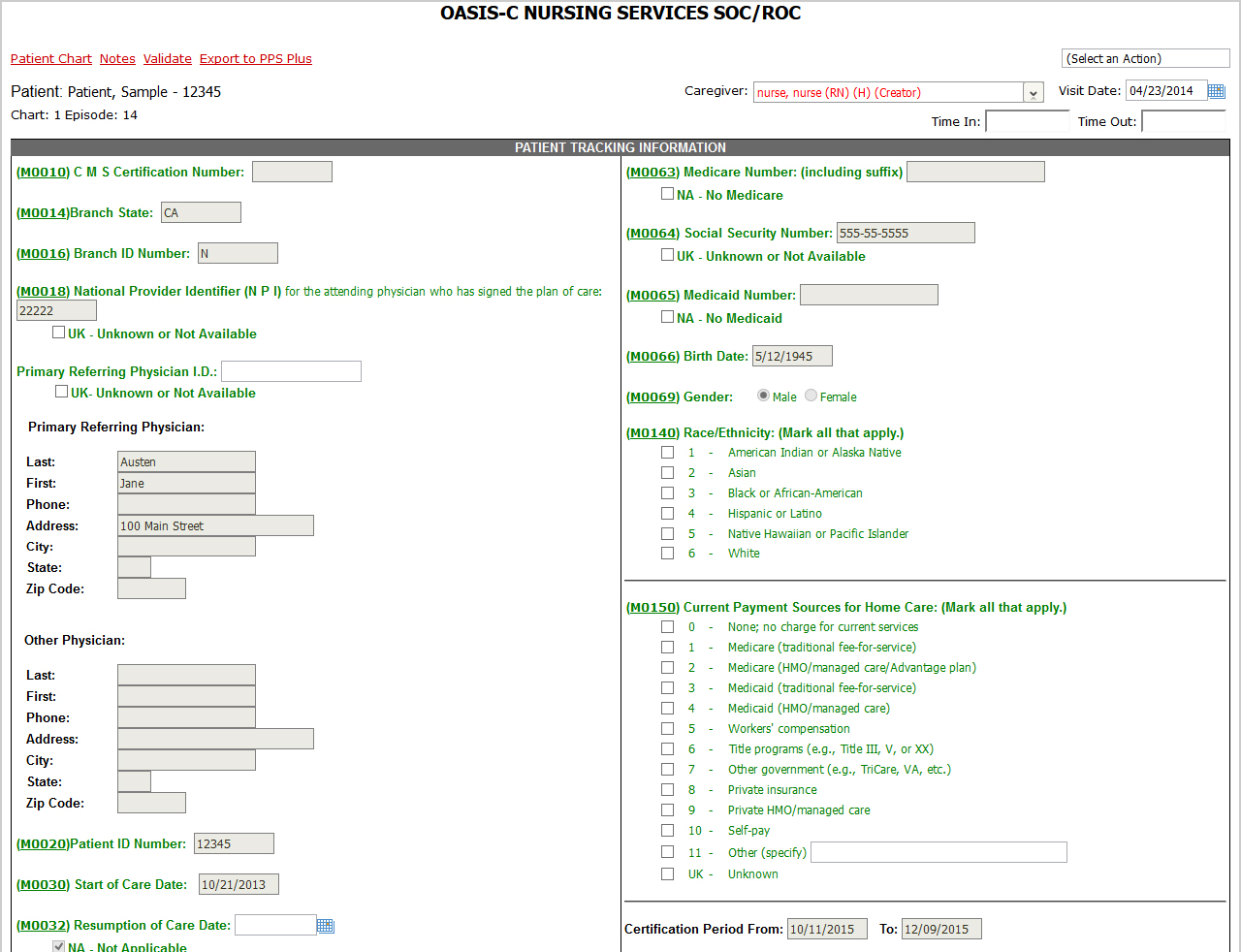Open the M0150 payment sources link

point(652,608)
